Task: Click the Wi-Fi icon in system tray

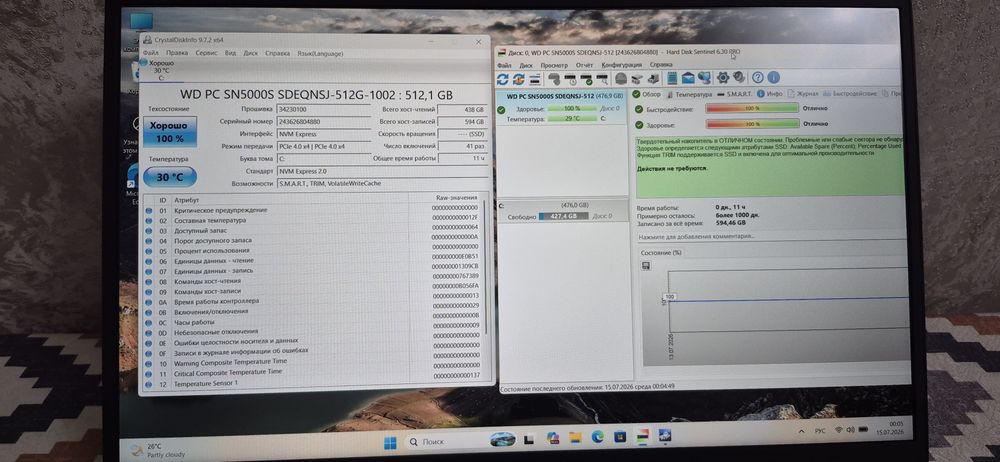Action: click(839, 431)
